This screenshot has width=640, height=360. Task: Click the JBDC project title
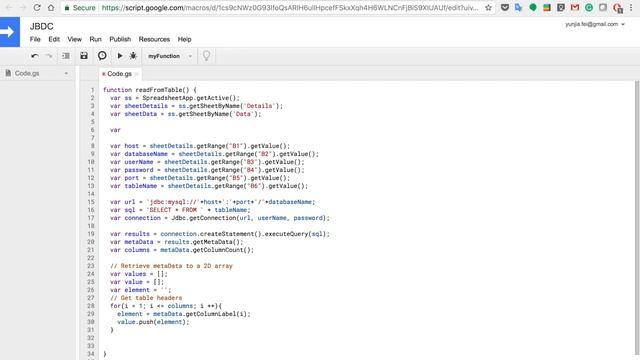point(42,27)
